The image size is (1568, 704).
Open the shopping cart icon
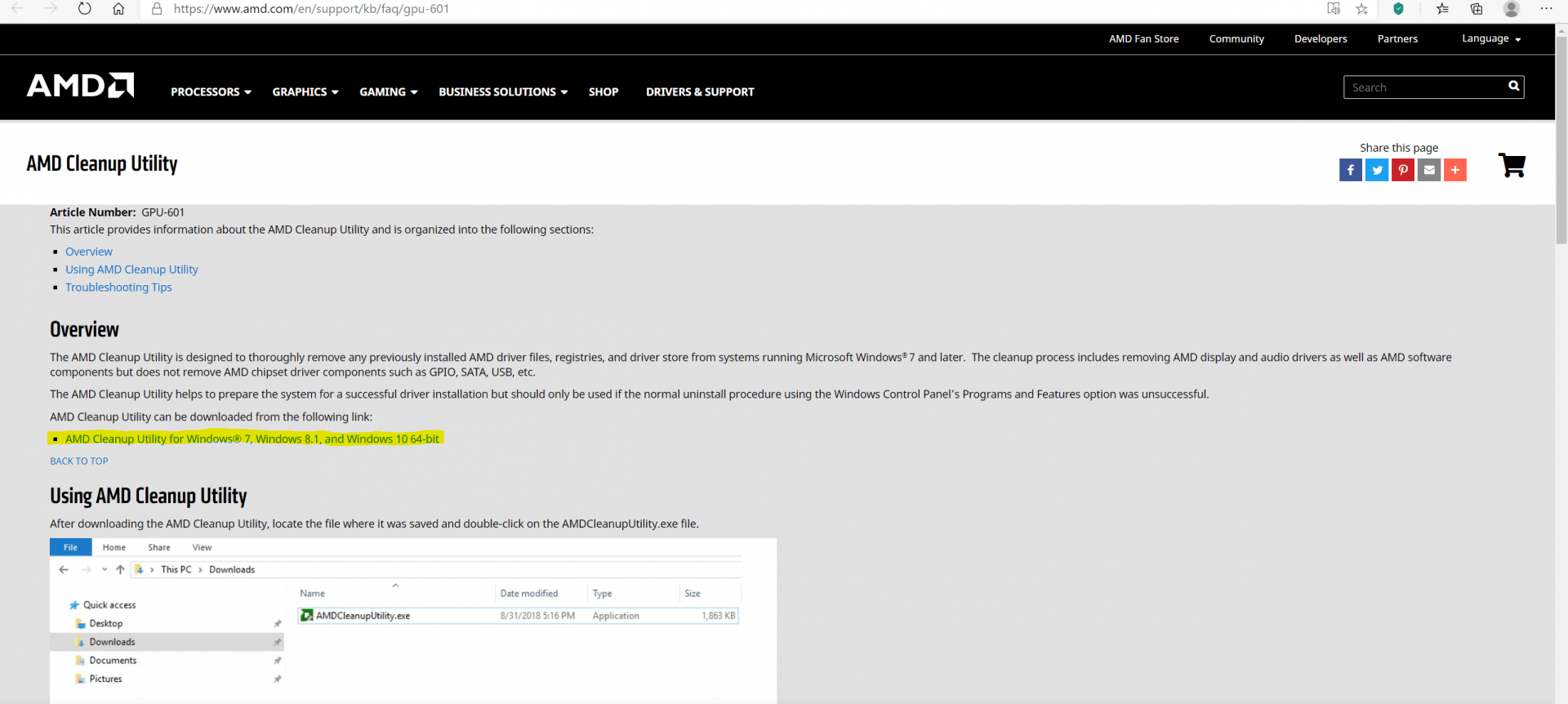(1512, 165)
